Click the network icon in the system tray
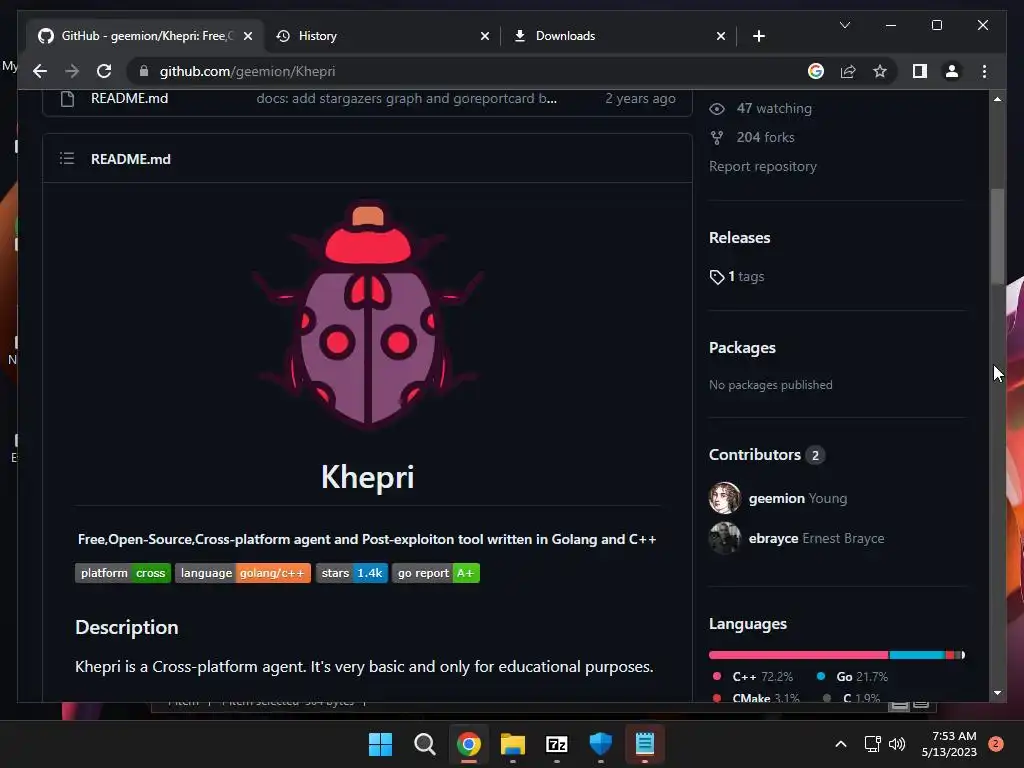This screenshot has height=768, width=1024. (x=872, y=744)
